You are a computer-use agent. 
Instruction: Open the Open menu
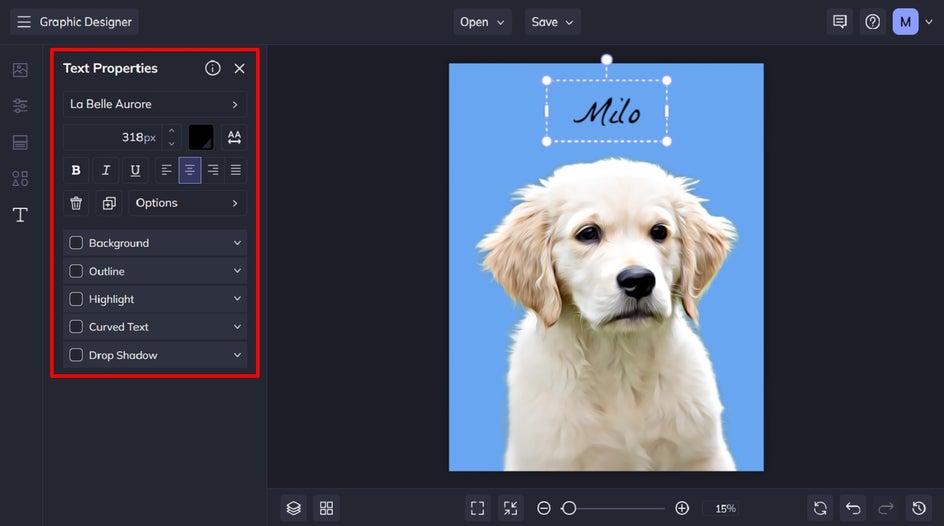tap(482, 22)
